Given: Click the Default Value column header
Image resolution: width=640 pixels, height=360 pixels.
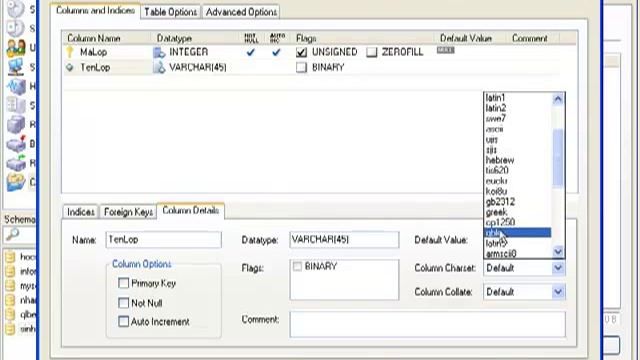Looking at the screenshot, I should (466, 38).
